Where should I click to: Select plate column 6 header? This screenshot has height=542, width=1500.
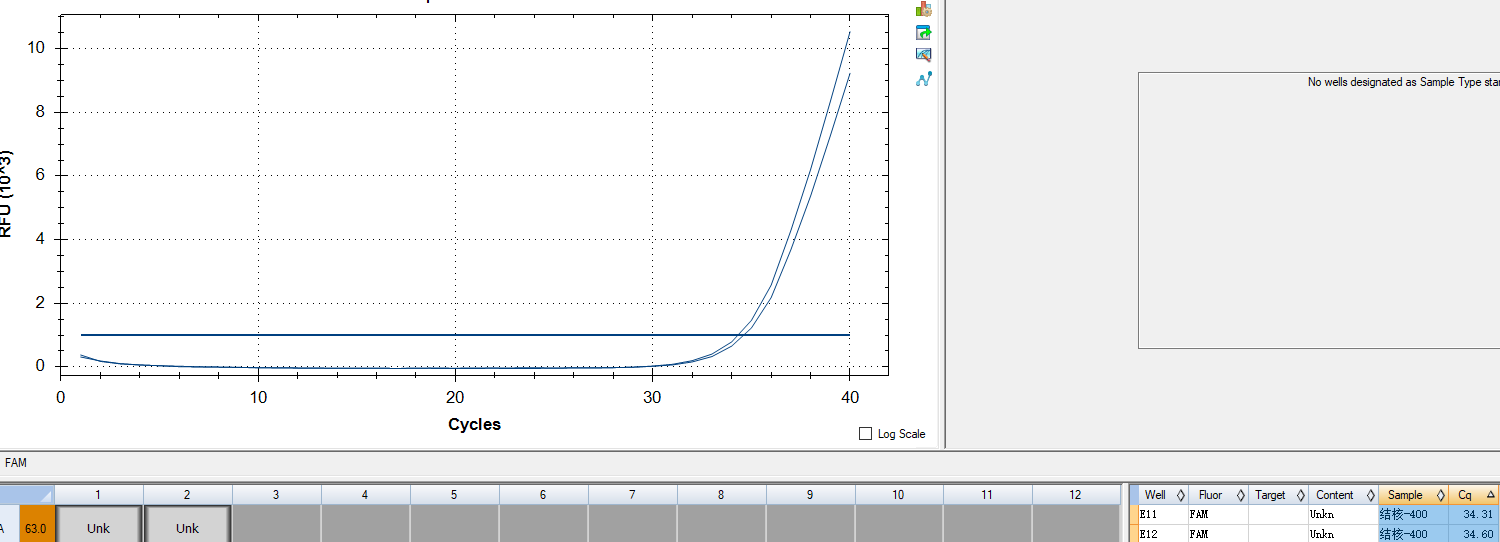click(543, 495)
